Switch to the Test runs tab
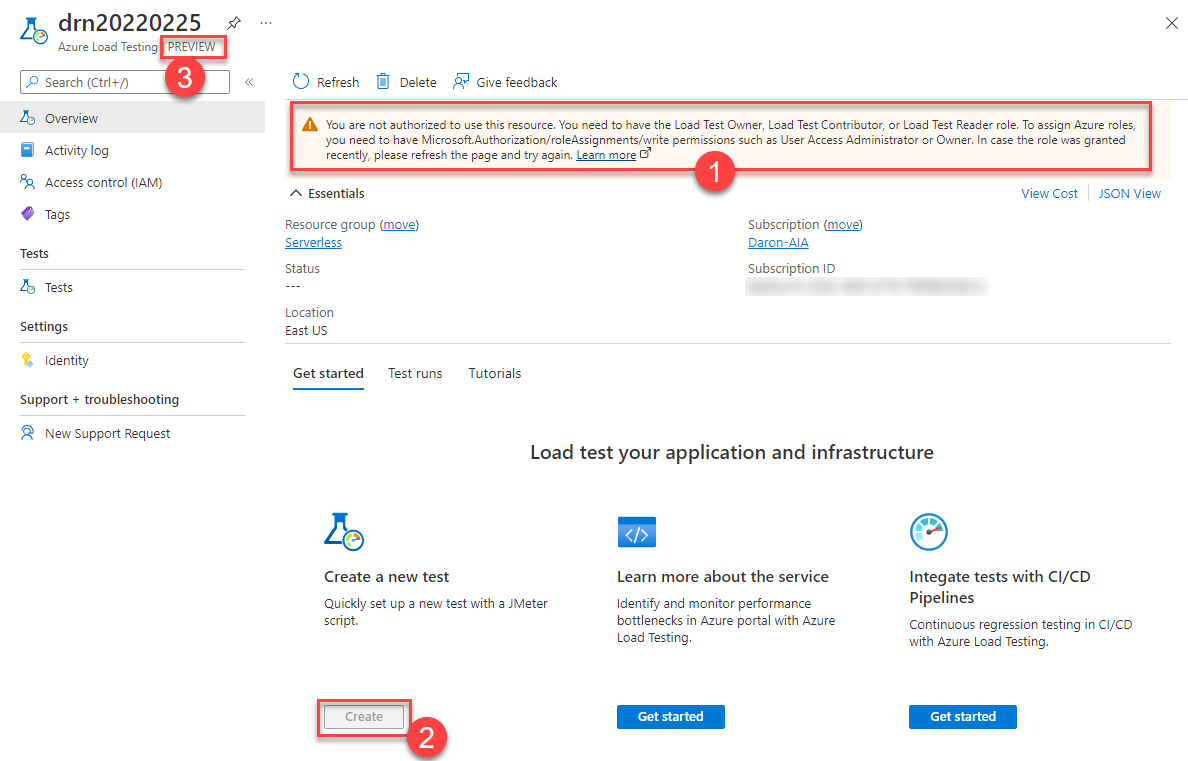Image resolution: width=1188 pixels, height=761 pixels. tap(415, 373)
